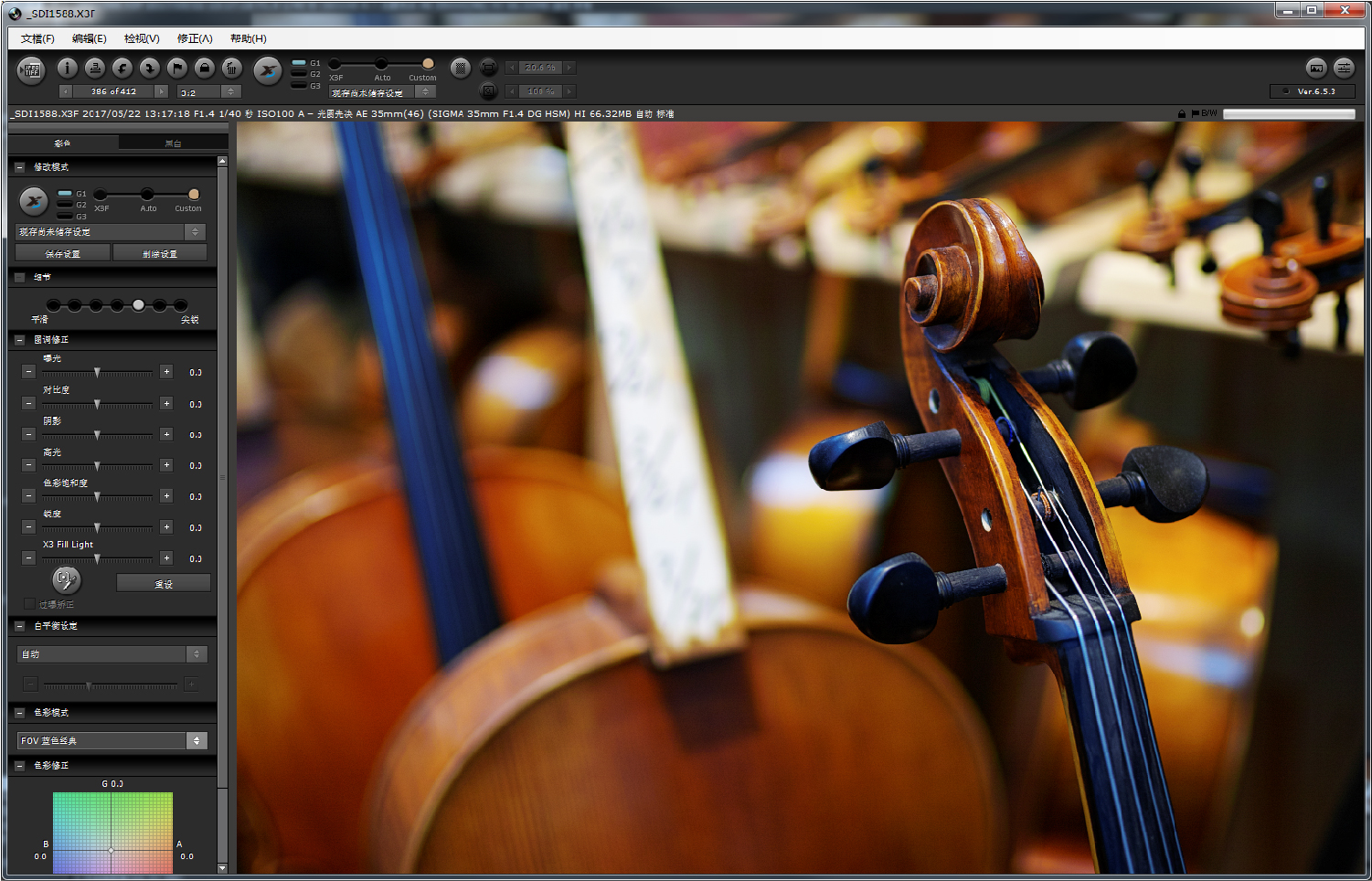Select the sharpest 细节 detail dot
The width and height of the screenshot is (1372, 881).
pyautogui.click(x=181, y=305)
